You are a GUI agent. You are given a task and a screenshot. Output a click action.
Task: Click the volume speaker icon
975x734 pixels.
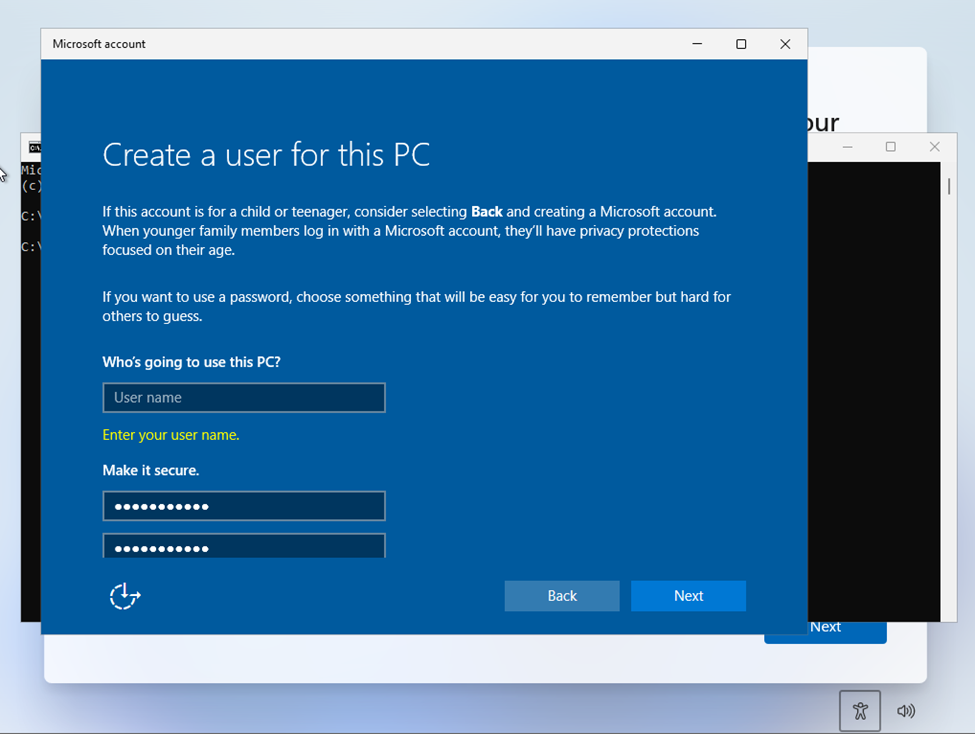pyautogui.click(x=906, y=711)
